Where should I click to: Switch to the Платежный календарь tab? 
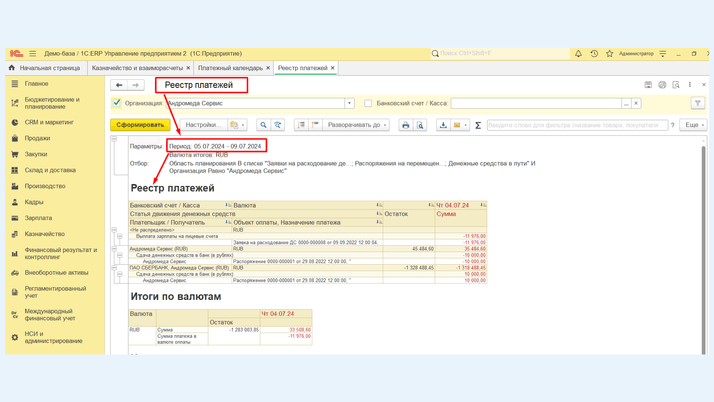(230, 68)
